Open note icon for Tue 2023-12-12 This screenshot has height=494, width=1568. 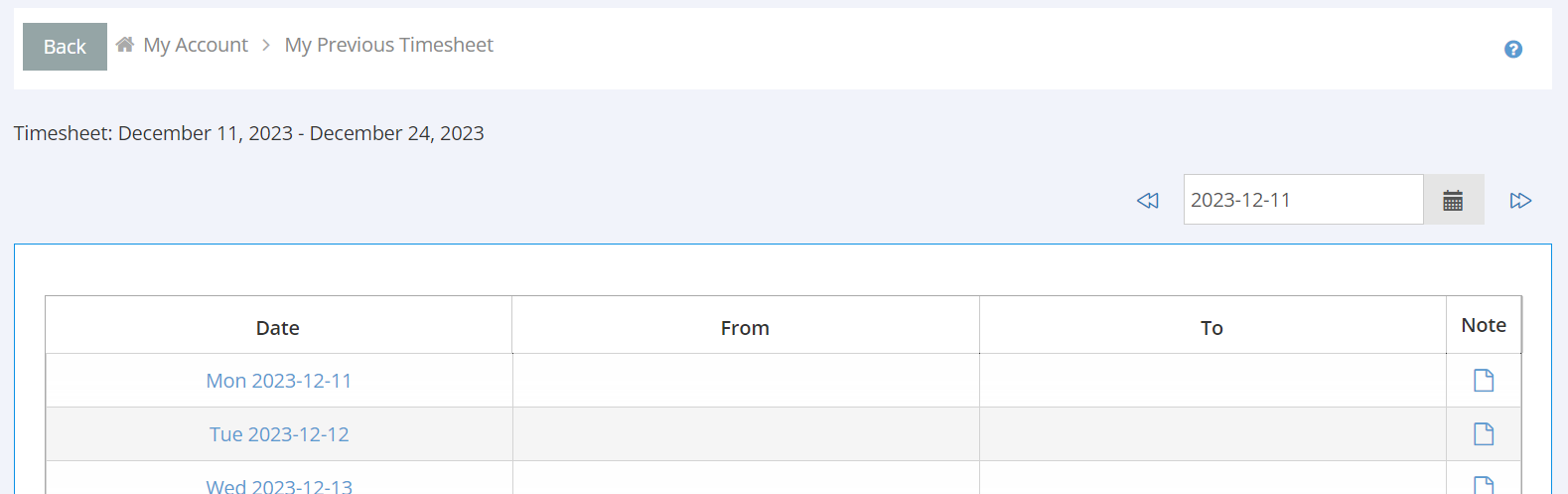click(x=1483, y=434)
